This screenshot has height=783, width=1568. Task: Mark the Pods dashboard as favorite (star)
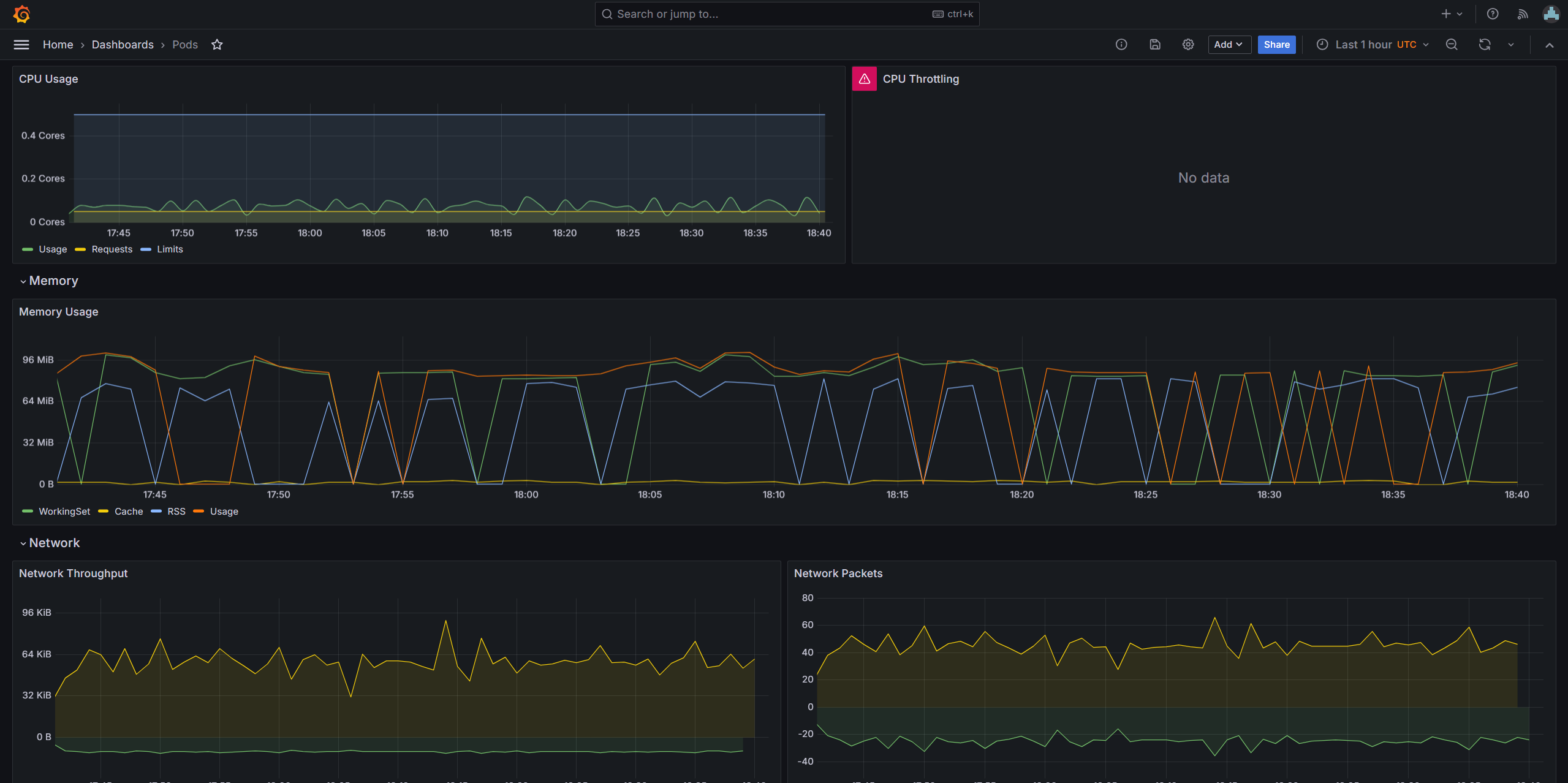(217, 45)
